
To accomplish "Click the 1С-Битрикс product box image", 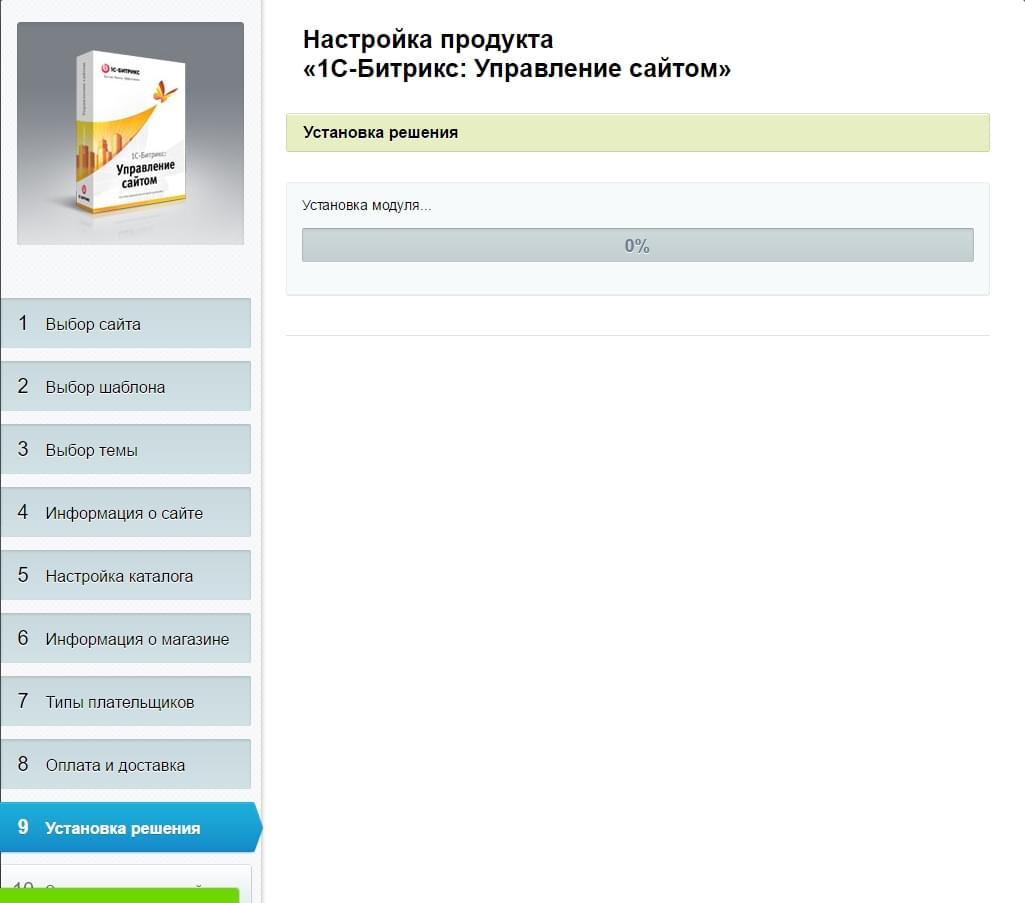I will tap(130, 133).
